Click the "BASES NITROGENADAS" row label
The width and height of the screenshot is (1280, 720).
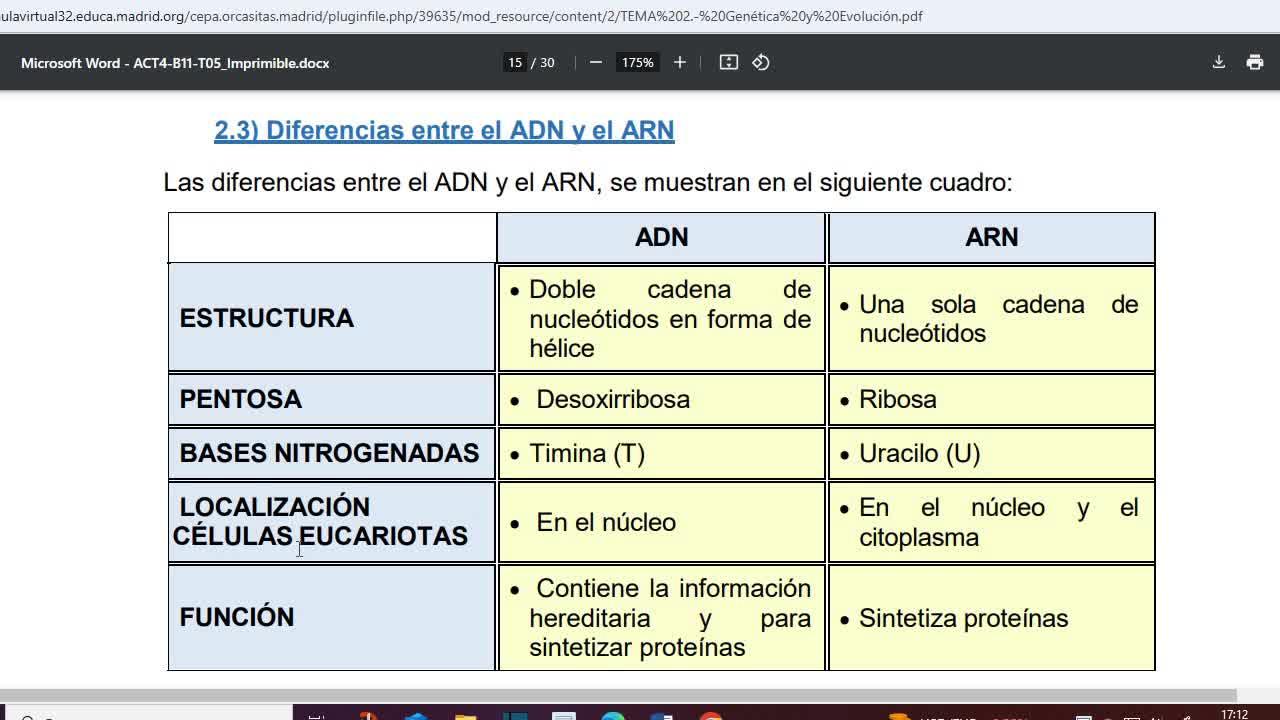[332, 453]
